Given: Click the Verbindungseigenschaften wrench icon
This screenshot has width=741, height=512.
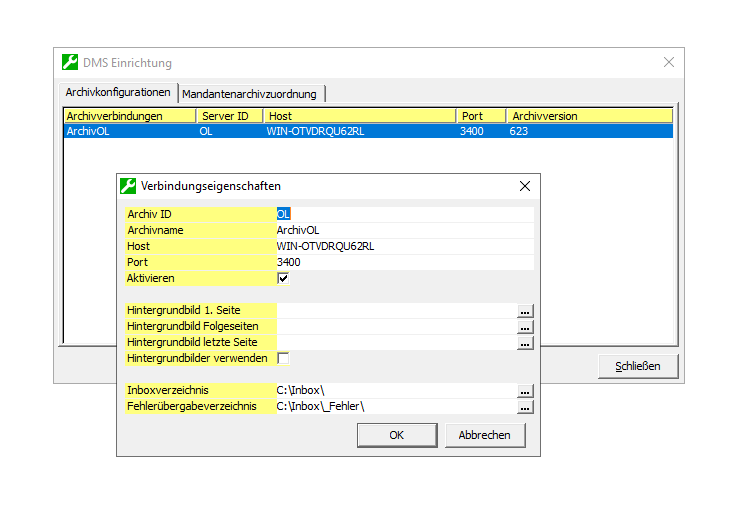Looking at the screenshot, I should tap(128, 186).
